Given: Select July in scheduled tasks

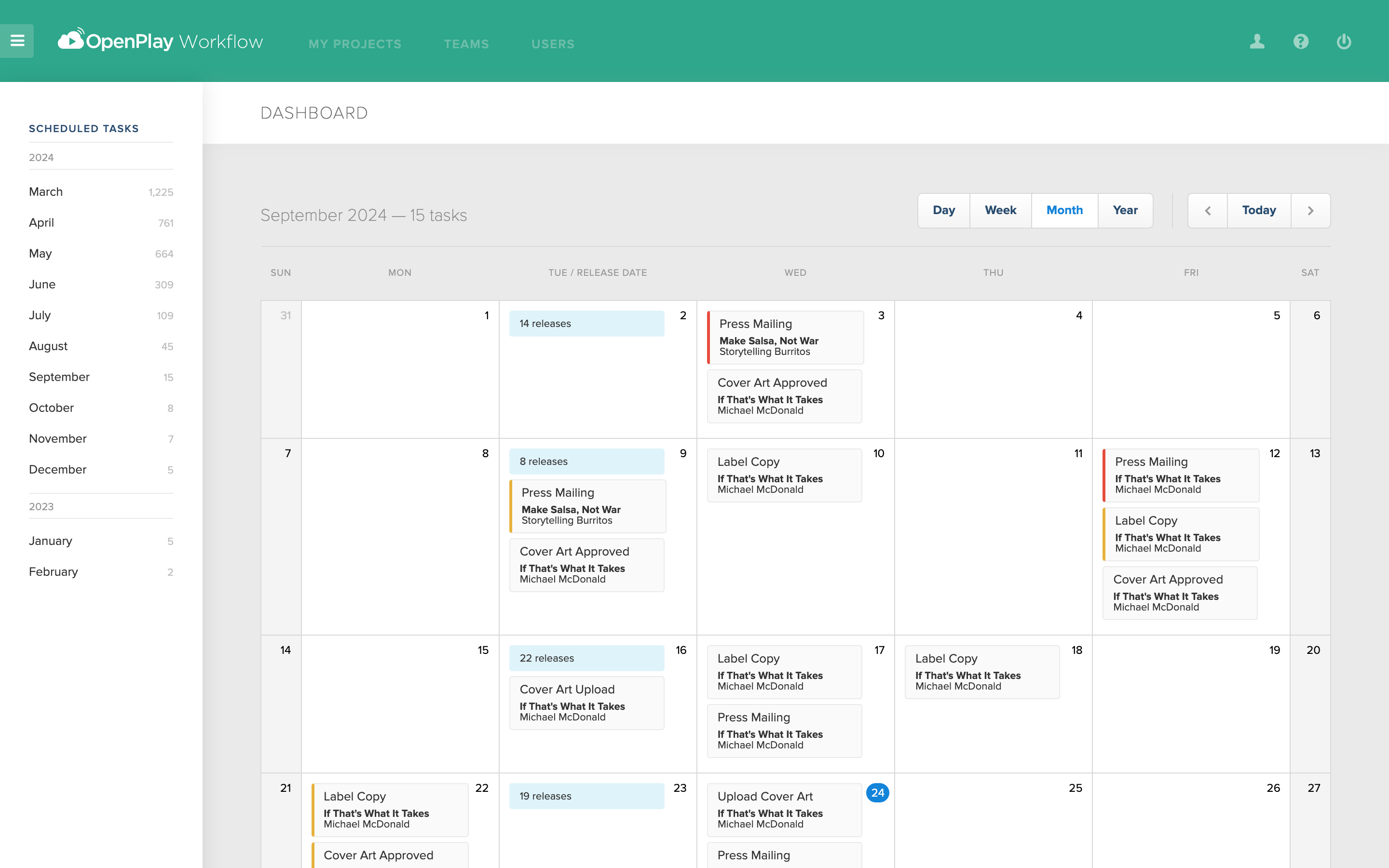Looking at the screenshot, I should [101, 315].
